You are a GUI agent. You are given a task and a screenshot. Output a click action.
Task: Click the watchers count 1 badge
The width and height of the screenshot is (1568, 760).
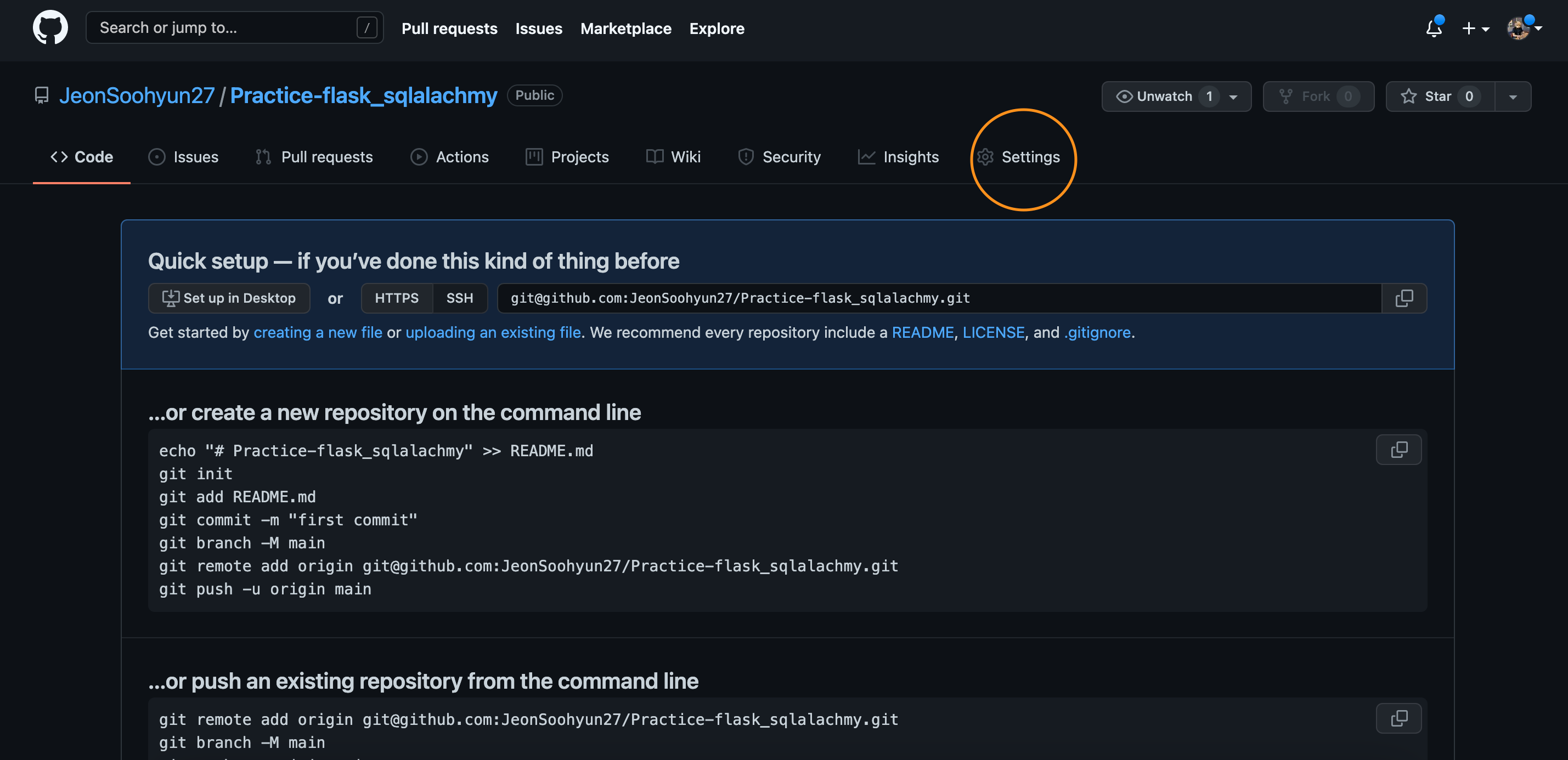(x=1209, y=97)
